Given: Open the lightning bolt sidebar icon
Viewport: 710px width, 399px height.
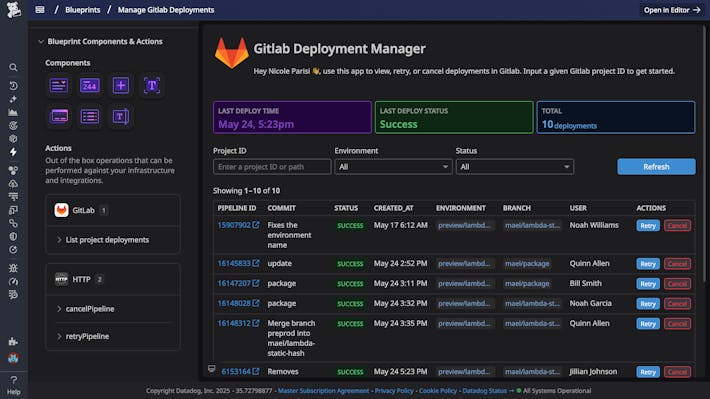Looking at the screenshot, I should [13, 152].
